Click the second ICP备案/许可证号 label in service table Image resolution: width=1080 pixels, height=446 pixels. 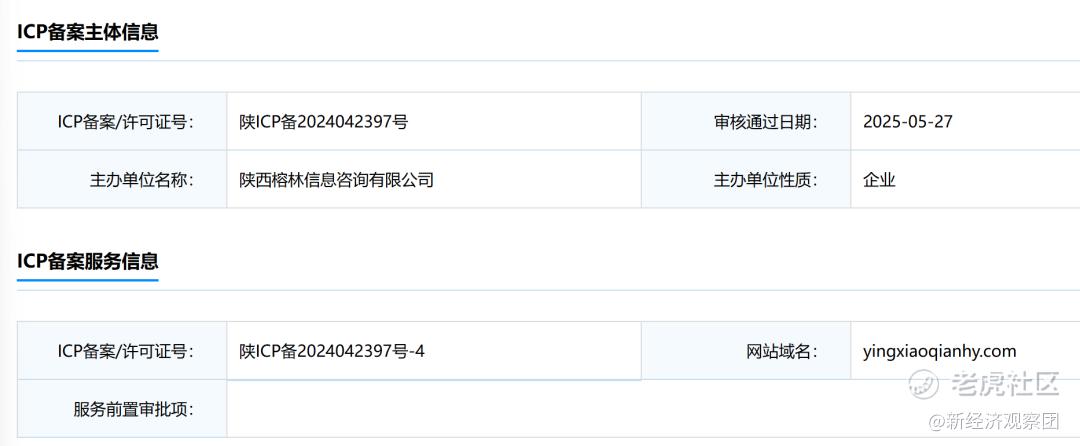coord(125,351)
